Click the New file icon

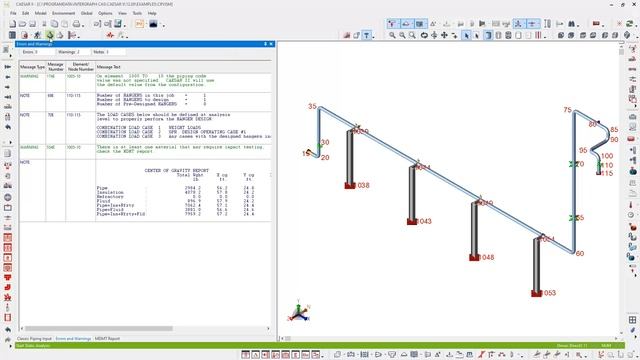13,24
